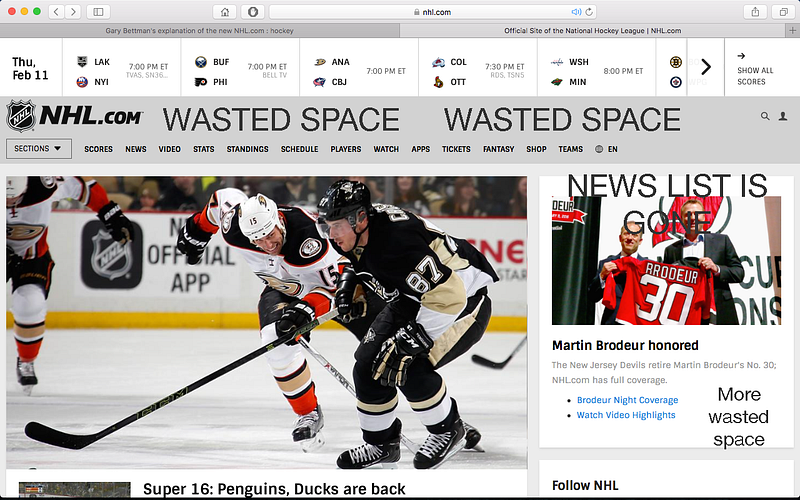Click the LAK Kings team logo
Screen dimensions: 800x500
pyautogui.click(x=82, y=62)
